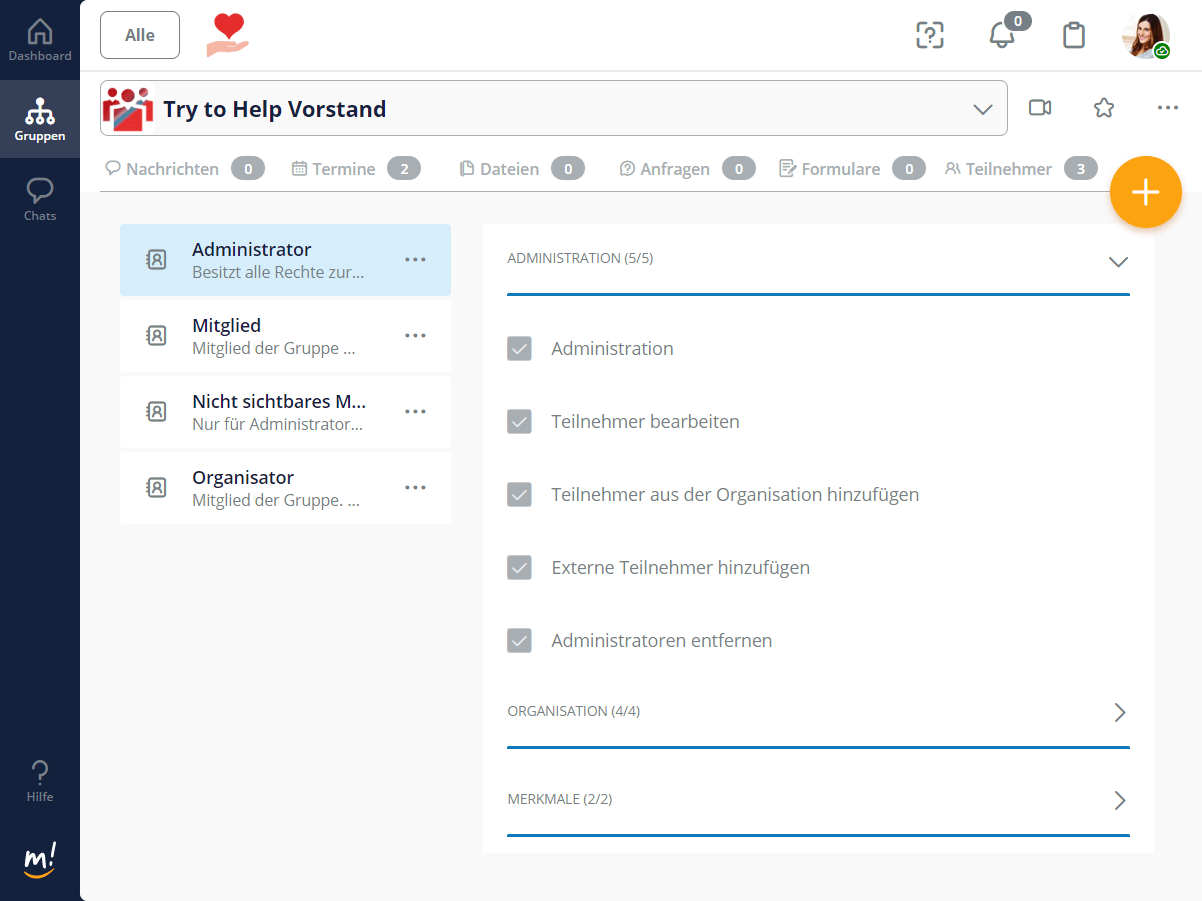Toggle the Teilnehmer bearbeiten checkbox

coord(519,422)
